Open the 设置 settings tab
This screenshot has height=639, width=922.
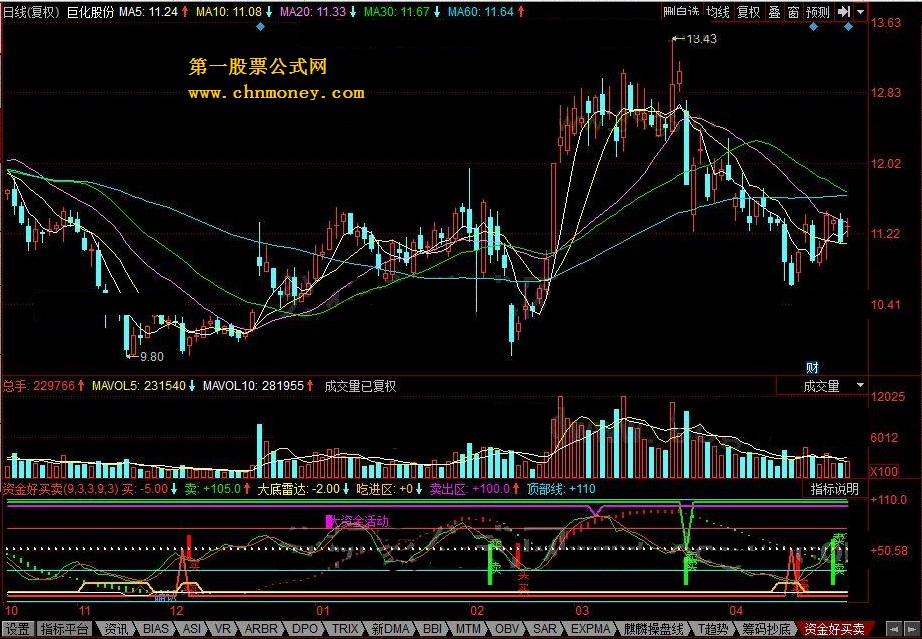18,629
